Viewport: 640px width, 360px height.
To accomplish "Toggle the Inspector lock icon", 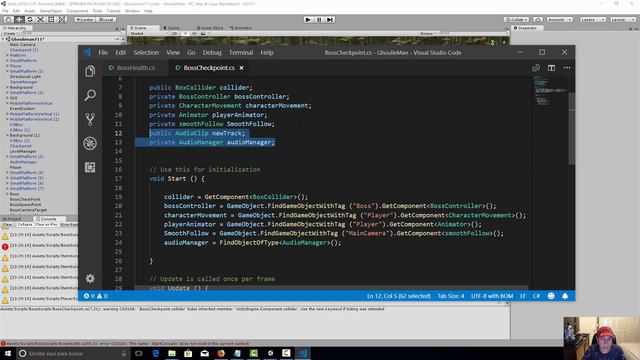I will tap(630, 28).
